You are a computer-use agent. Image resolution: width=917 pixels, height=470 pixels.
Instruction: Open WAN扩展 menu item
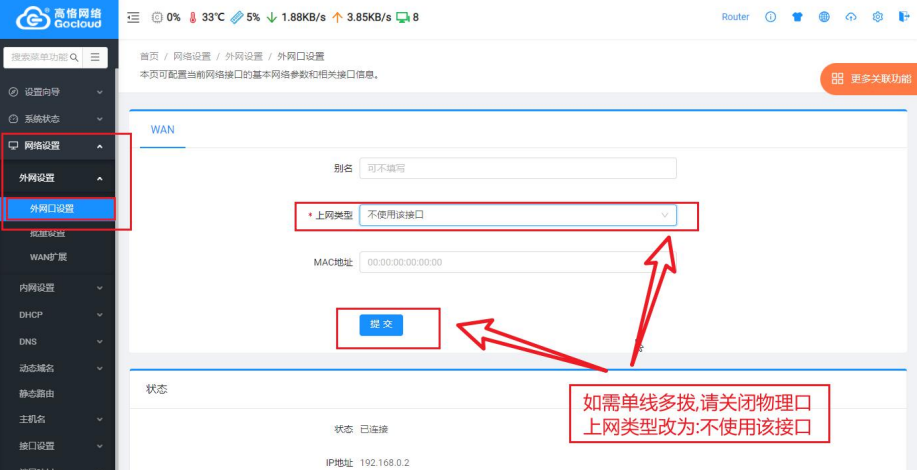[x=49, y=257]
